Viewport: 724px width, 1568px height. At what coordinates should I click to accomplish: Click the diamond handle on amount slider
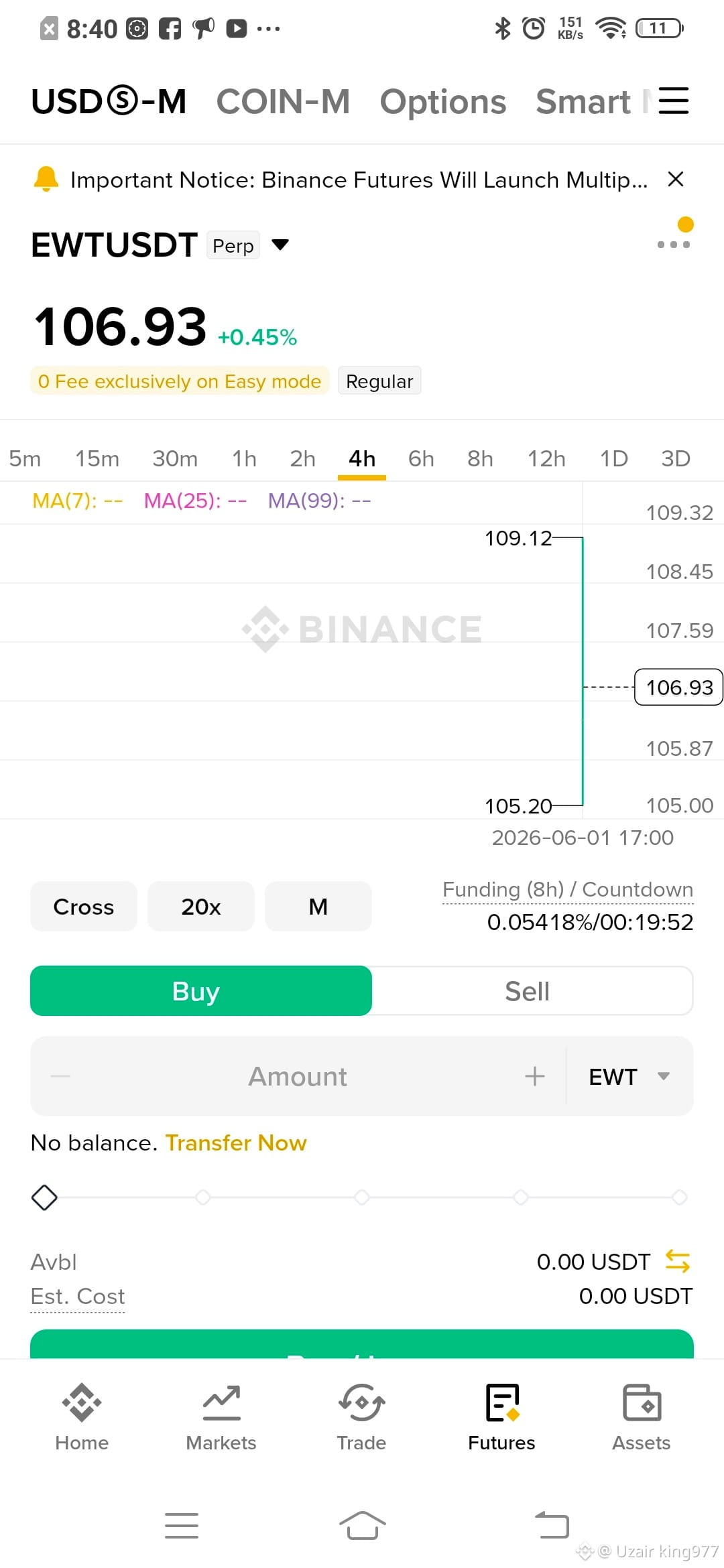[44, 1197]
